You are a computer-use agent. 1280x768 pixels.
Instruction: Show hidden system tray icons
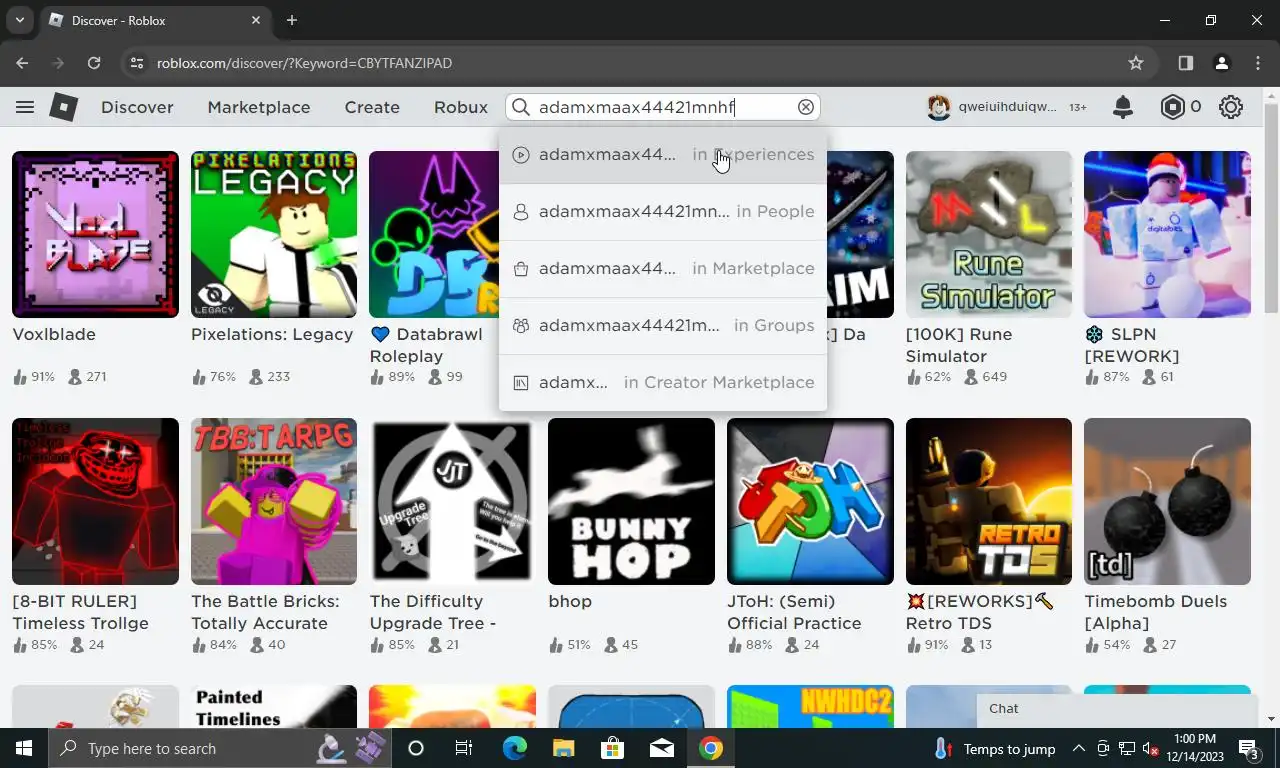pos(1079,748)
